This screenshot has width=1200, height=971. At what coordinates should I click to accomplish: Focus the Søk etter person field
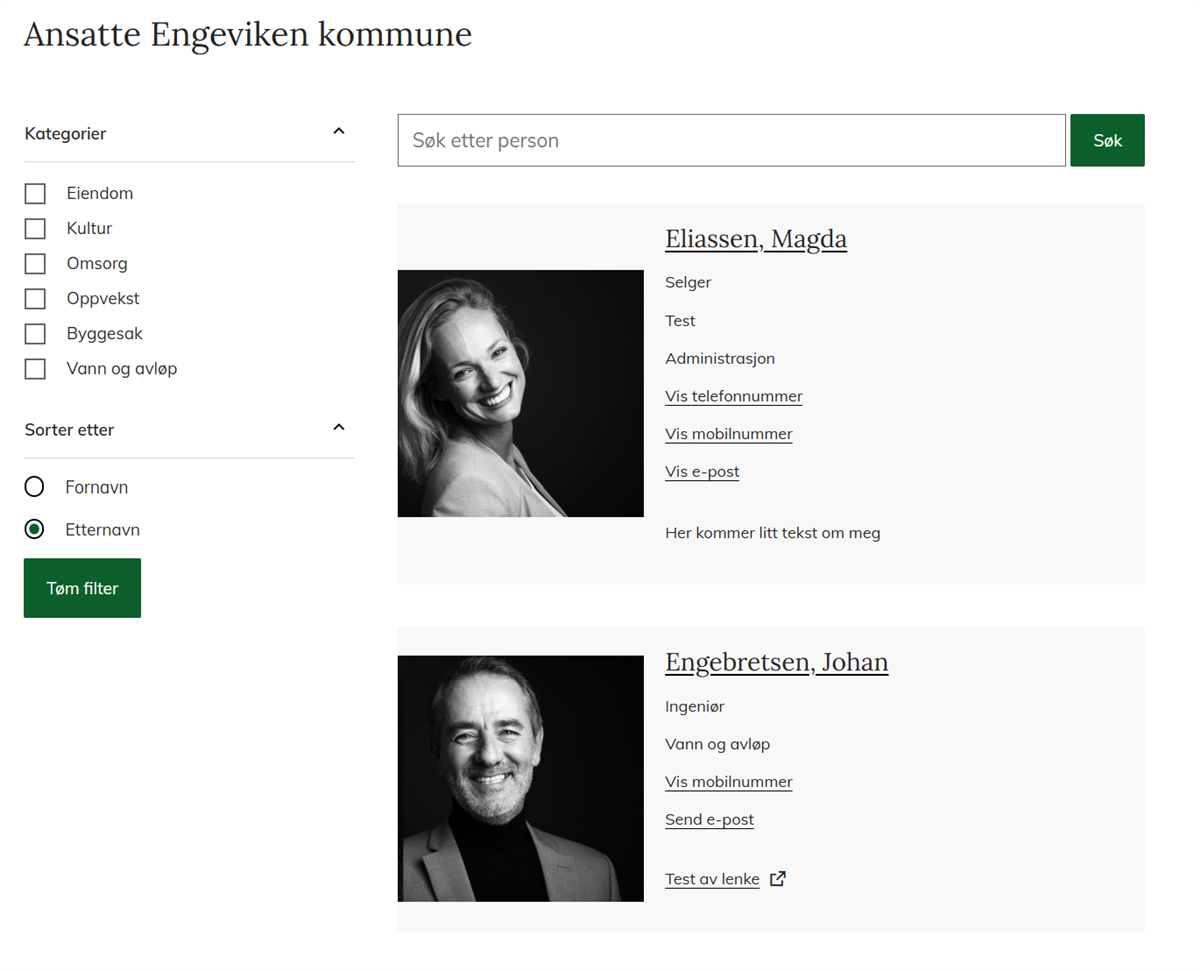(731, 141)
